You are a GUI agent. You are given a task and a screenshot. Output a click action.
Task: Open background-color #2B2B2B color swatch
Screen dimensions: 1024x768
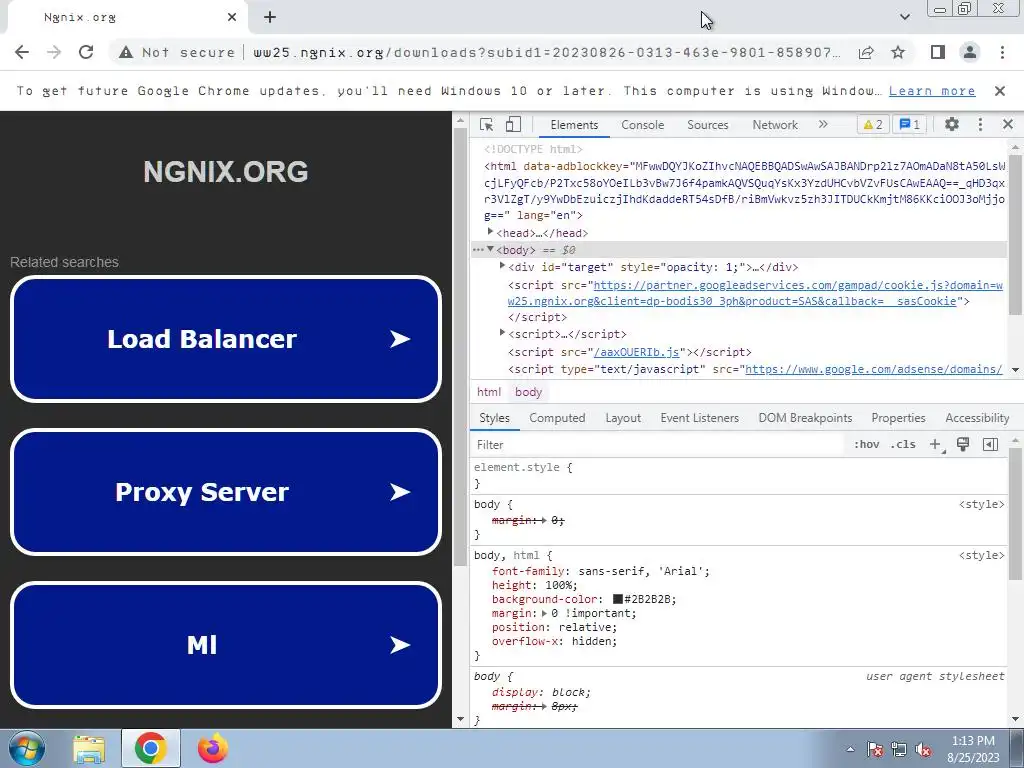618,599
